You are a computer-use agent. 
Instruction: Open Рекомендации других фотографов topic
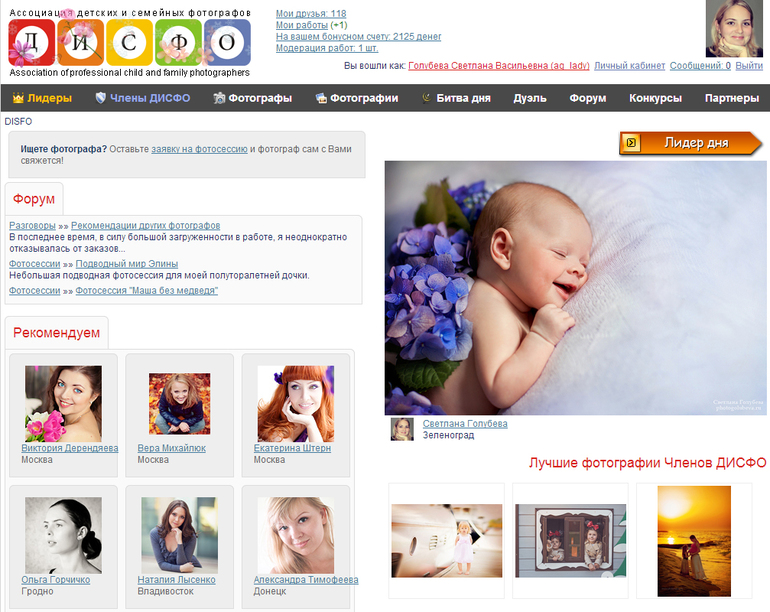(x=145, y=225)
